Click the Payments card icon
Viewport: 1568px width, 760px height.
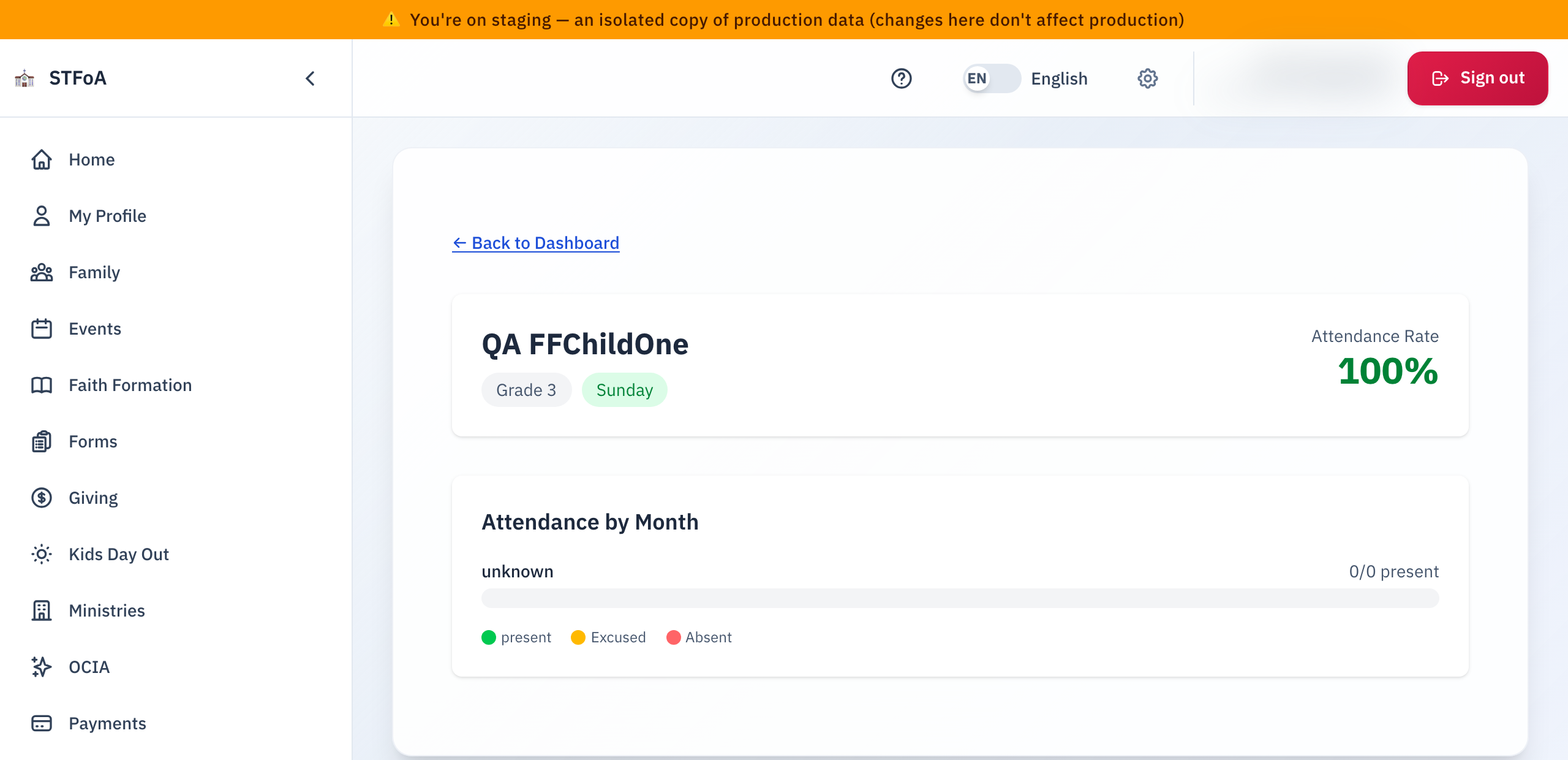[42, 723]
